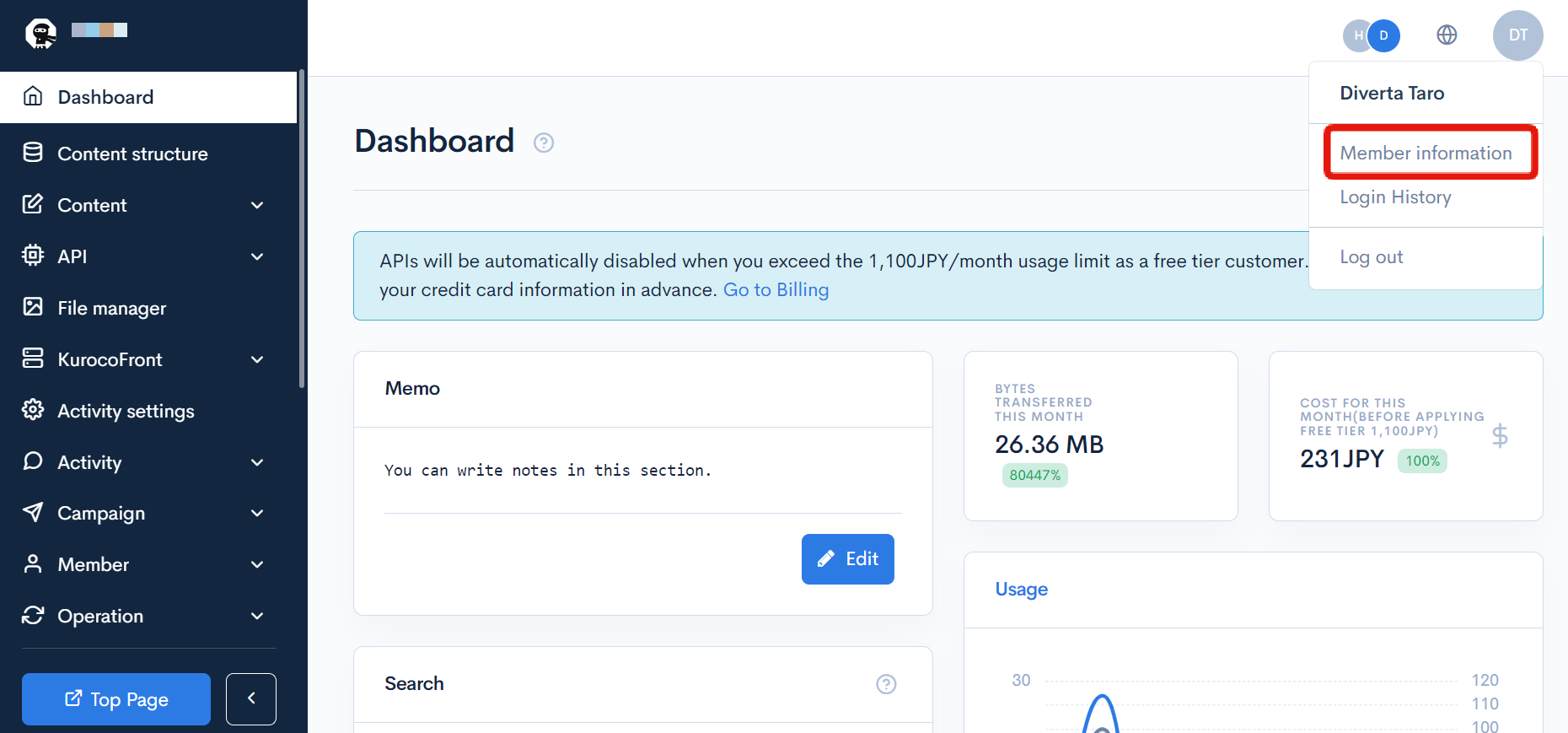The height and width of the screenshot is (733, 1568).
Task: Open the Go to Billing link
Action: pyautogui.click(x=776, y=288)
